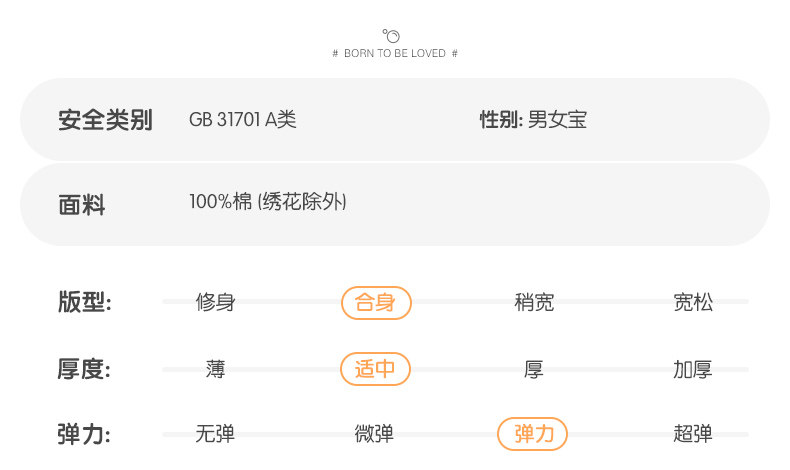Image resolution: width=790 pixels, height=470 pixels.
Task: Pick the 加厚 thickness option
Action: [x=693, y=369]
